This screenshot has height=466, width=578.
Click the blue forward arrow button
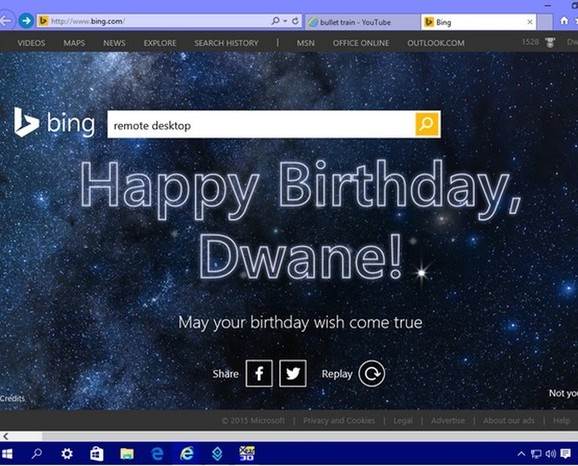pyautogui.click(x=26, y=21)
